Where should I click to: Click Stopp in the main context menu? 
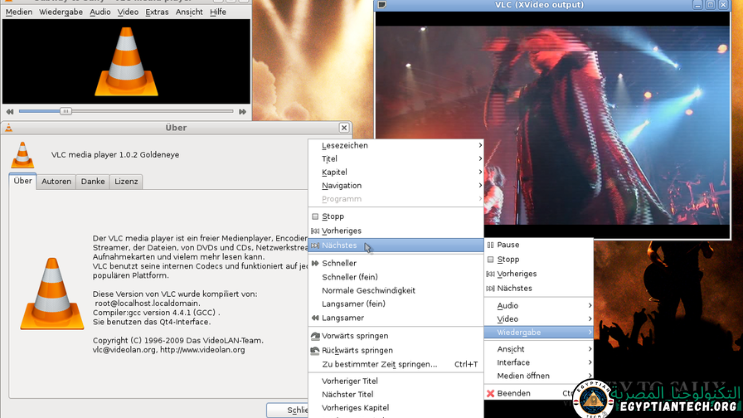[x=539, y=259]
